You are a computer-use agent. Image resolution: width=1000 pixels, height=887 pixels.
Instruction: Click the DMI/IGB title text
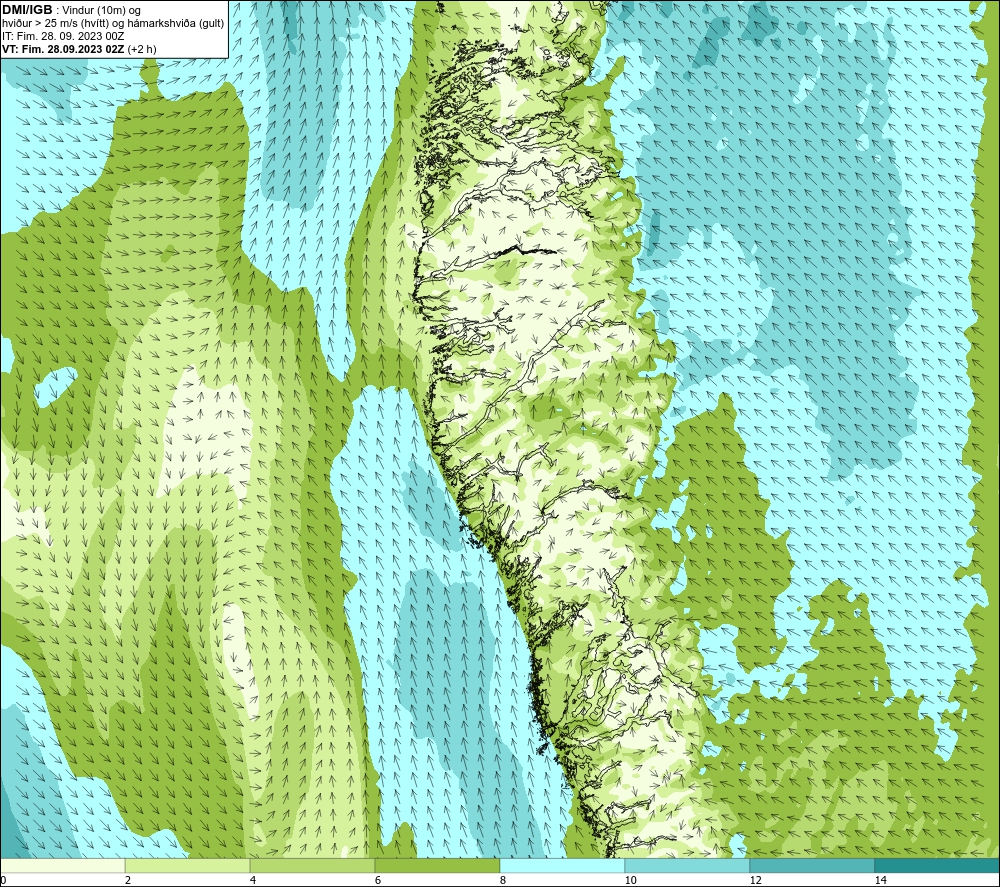[x=27, y=10]
